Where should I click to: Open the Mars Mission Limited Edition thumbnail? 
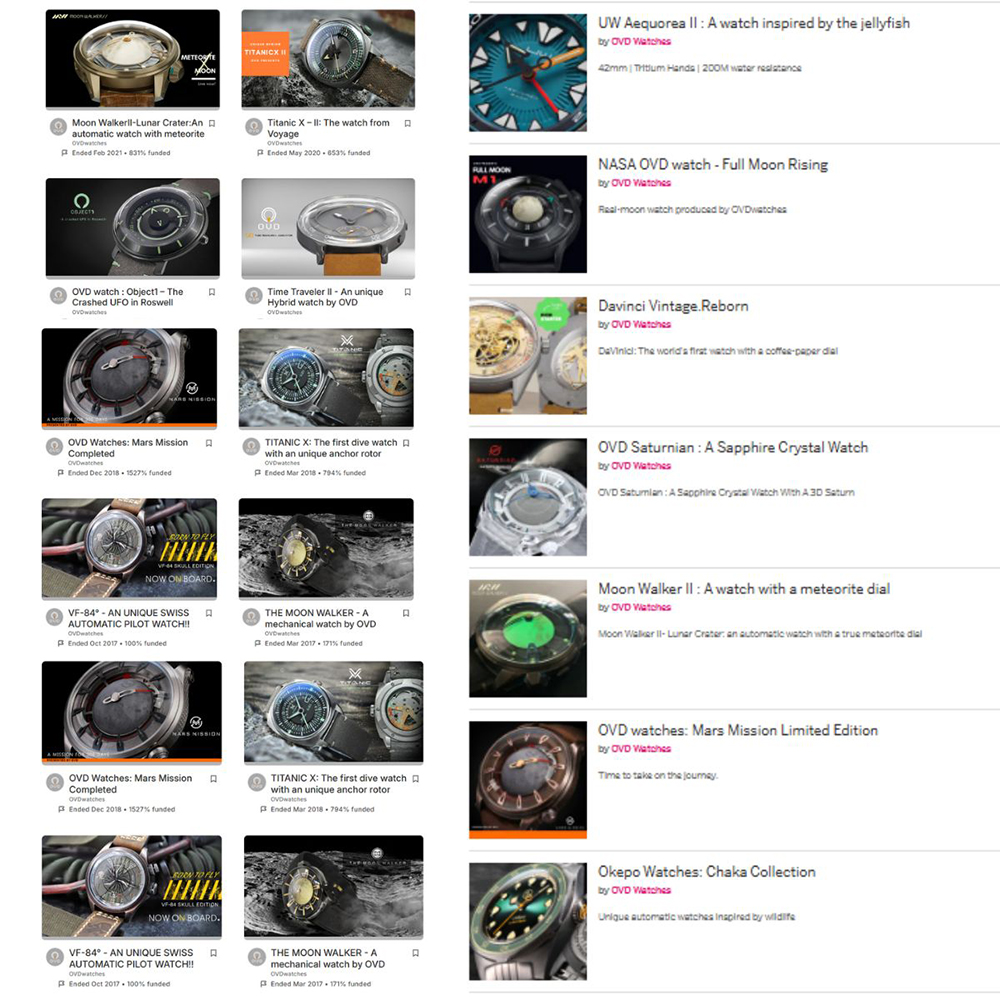tap(527, 779)
